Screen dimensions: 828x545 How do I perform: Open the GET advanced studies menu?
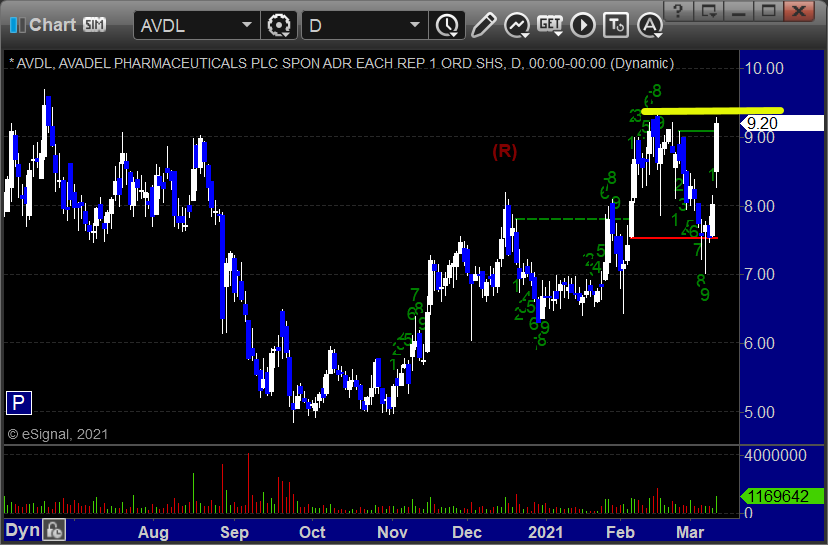[550, 25]
